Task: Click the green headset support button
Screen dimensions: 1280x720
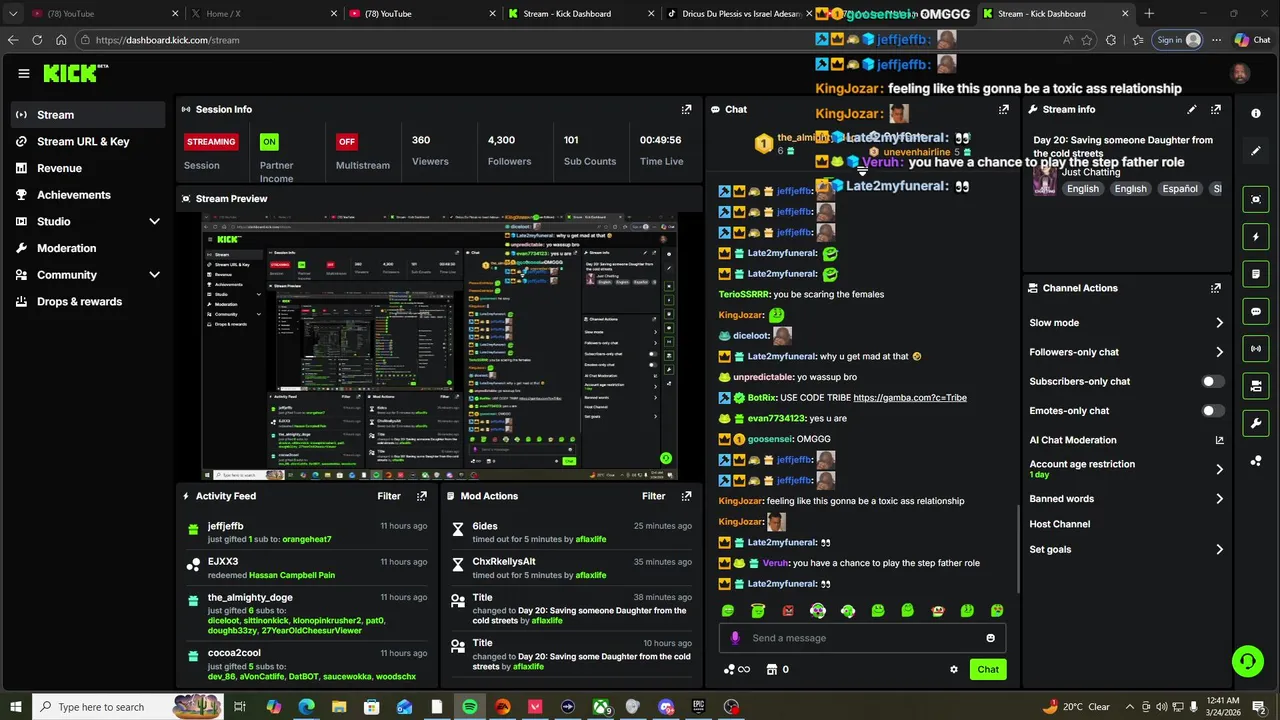Action: pos(1247,661)
